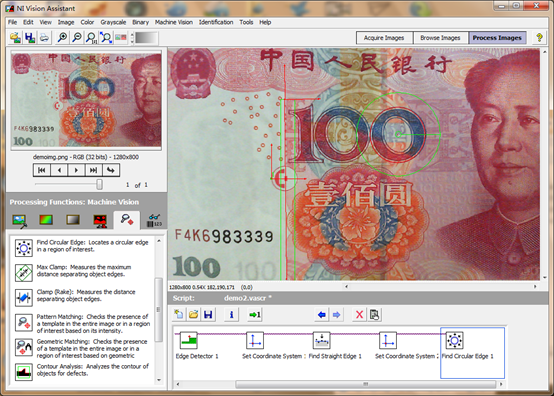Click the Clamp (Rake) function icon
The image size is (554, 396).
(x=24, y=297)
